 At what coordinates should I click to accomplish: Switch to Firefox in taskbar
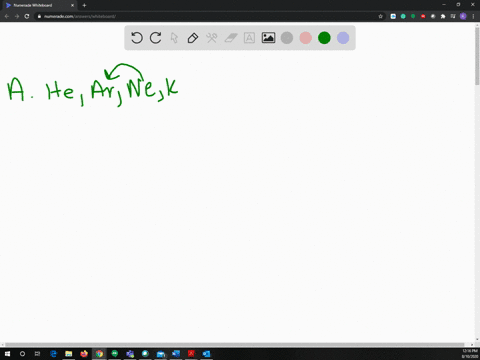click(84, 354)
